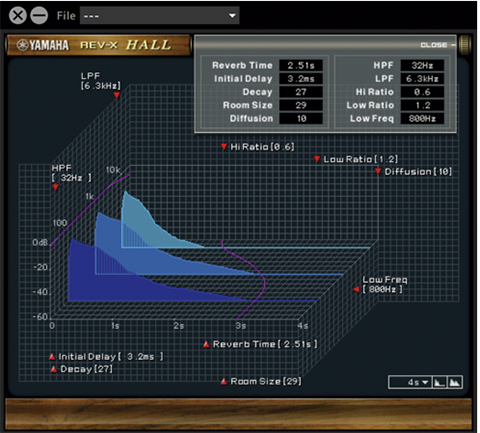Screen dimensions: 480x433
Task: Click the dark blue low-frequency decay envelope
Action: (x=100, y=277)
